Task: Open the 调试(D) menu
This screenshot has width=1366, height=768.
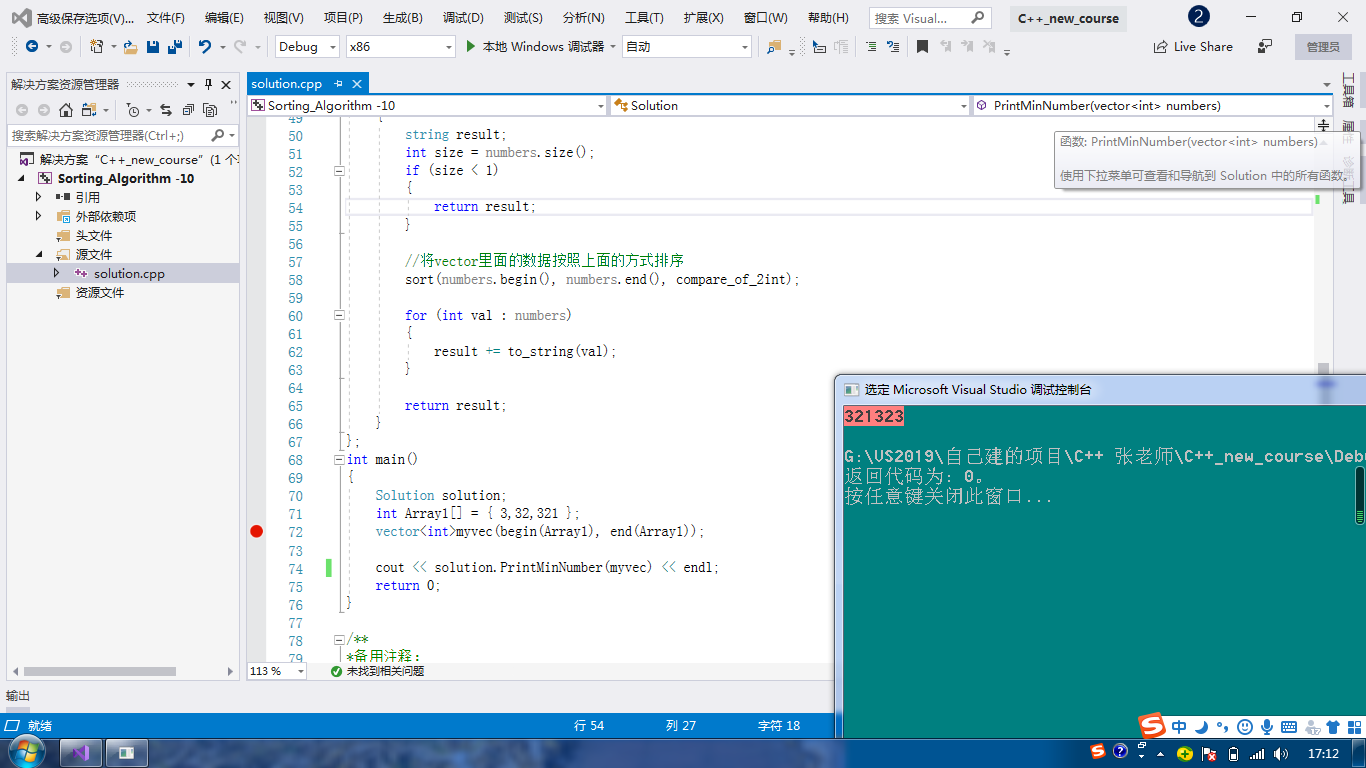Action: 463,18
